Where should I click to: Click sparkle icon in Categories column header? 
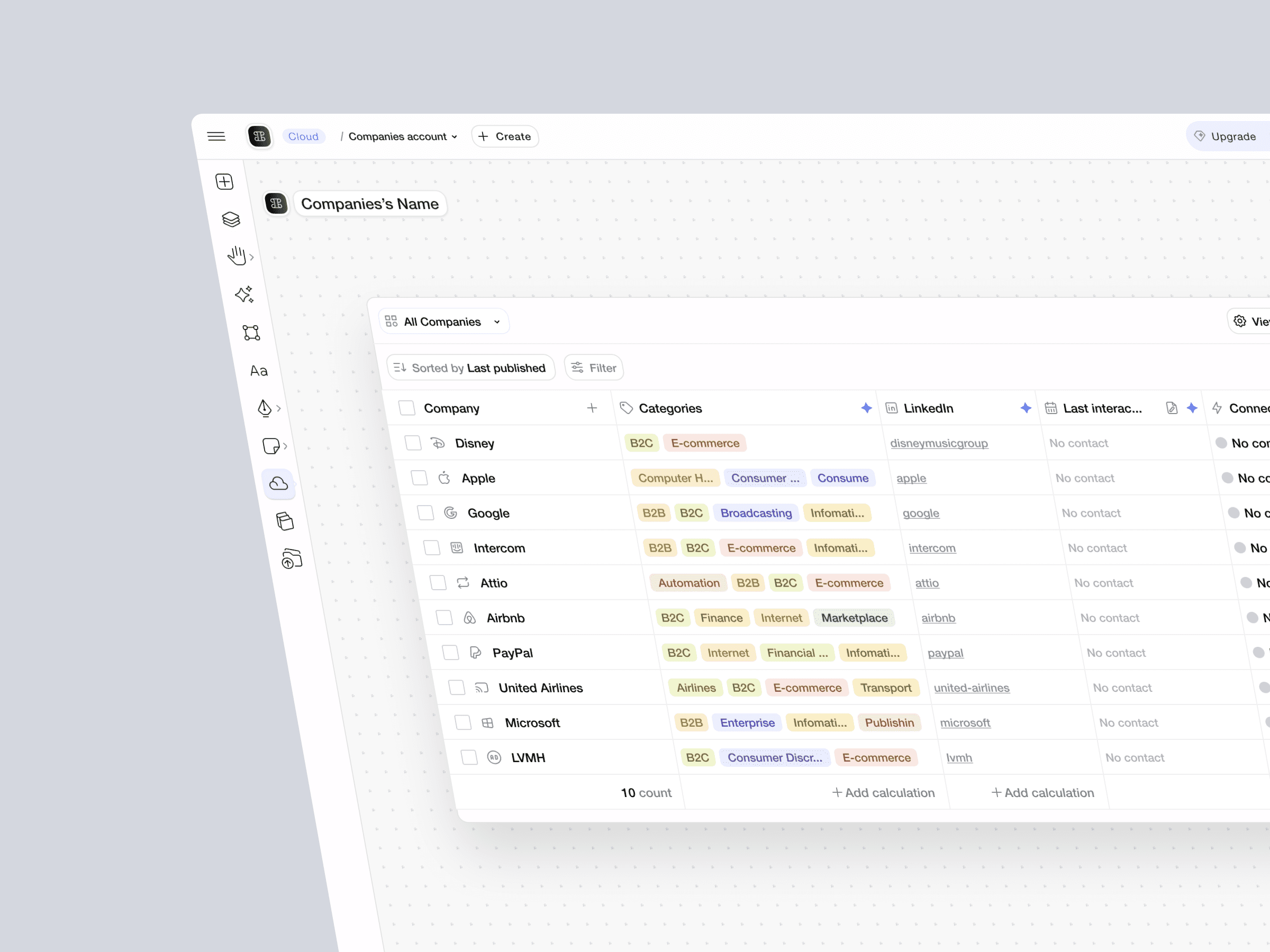coord(866,408)
